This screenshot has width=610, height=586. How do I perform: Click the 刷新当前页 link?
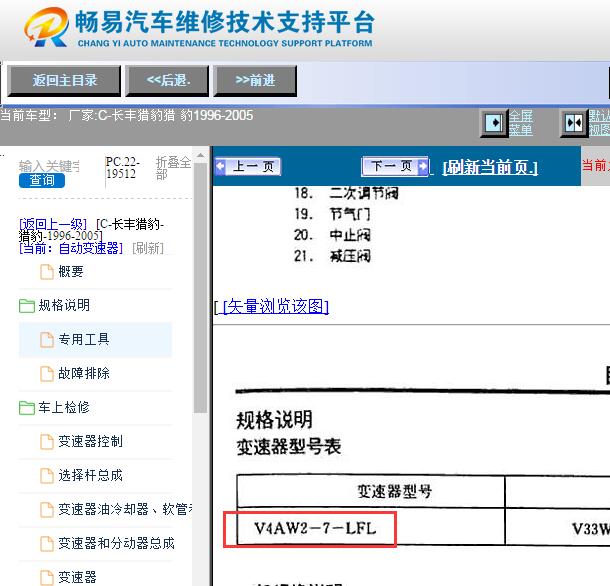point(490,168)
